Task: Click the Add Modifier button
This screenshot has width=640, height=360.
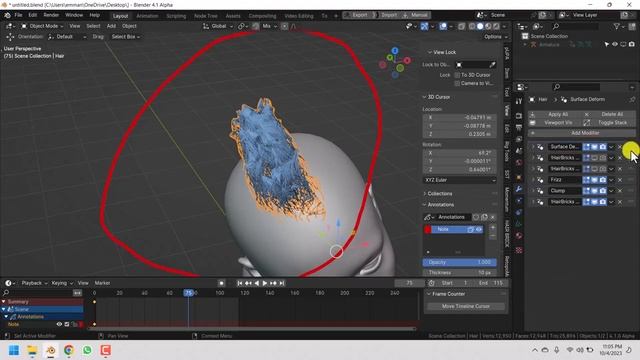Action: tap(582, 133)
